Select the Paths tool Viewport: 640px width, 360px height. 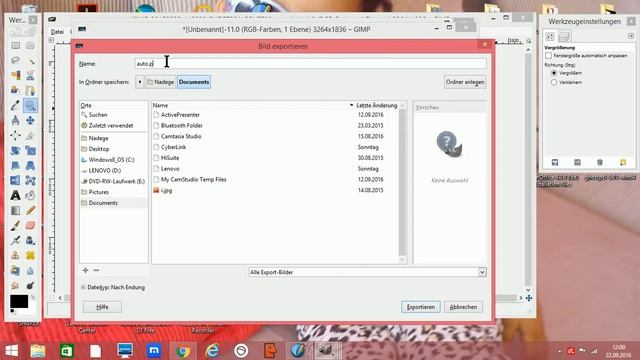[x=30, y=90]
